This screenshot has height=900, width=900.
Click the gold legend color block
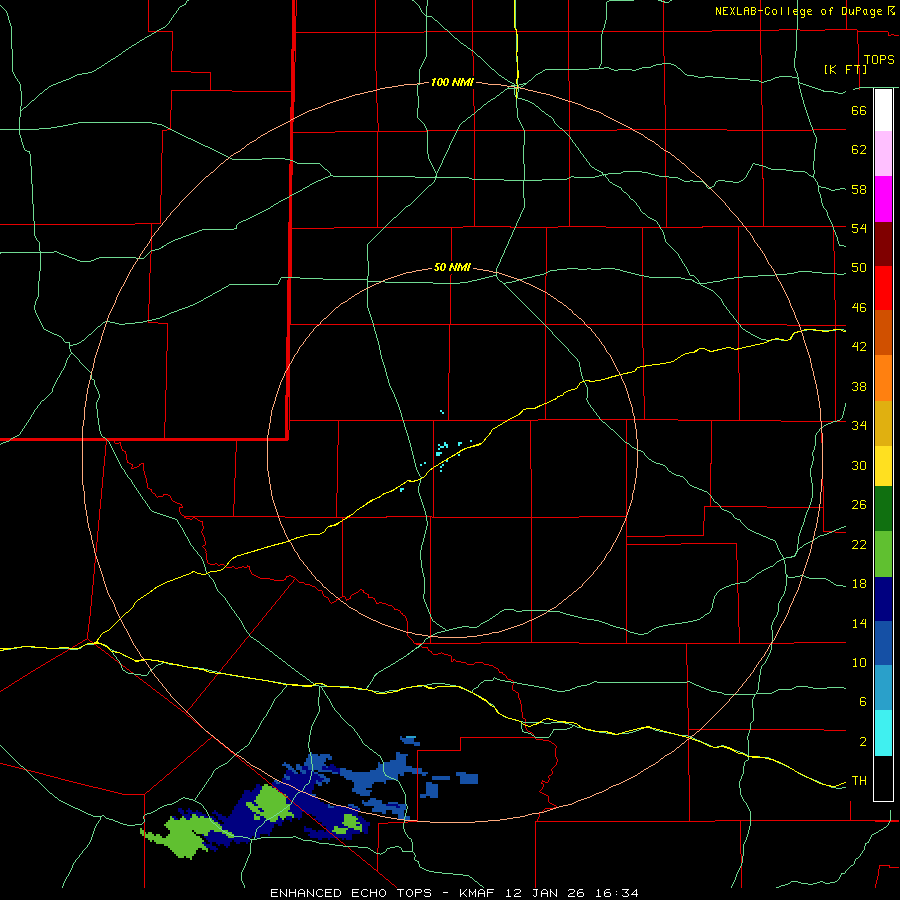[x=883, y=423]
